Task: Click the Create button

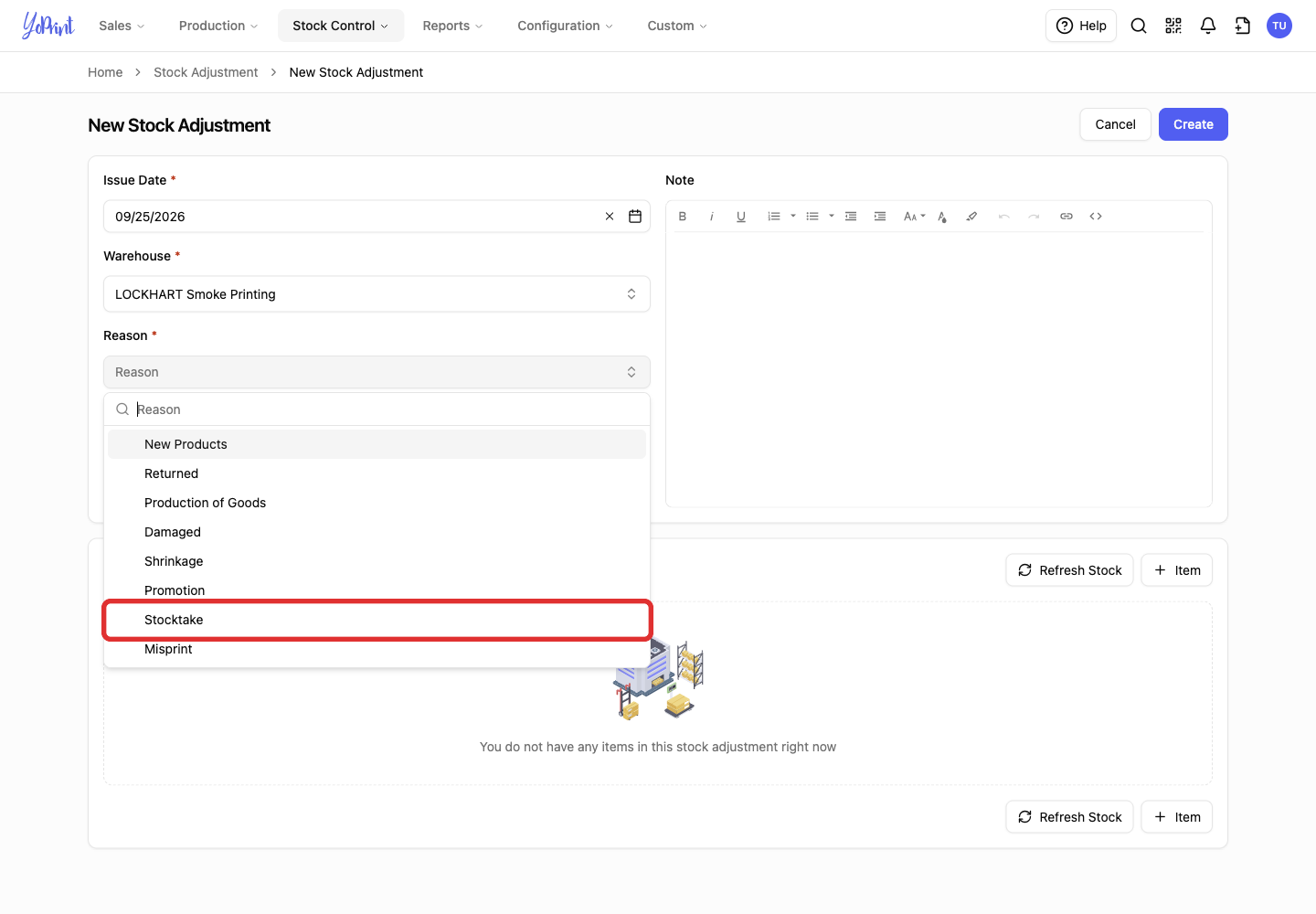Action: coord(1194,124)
